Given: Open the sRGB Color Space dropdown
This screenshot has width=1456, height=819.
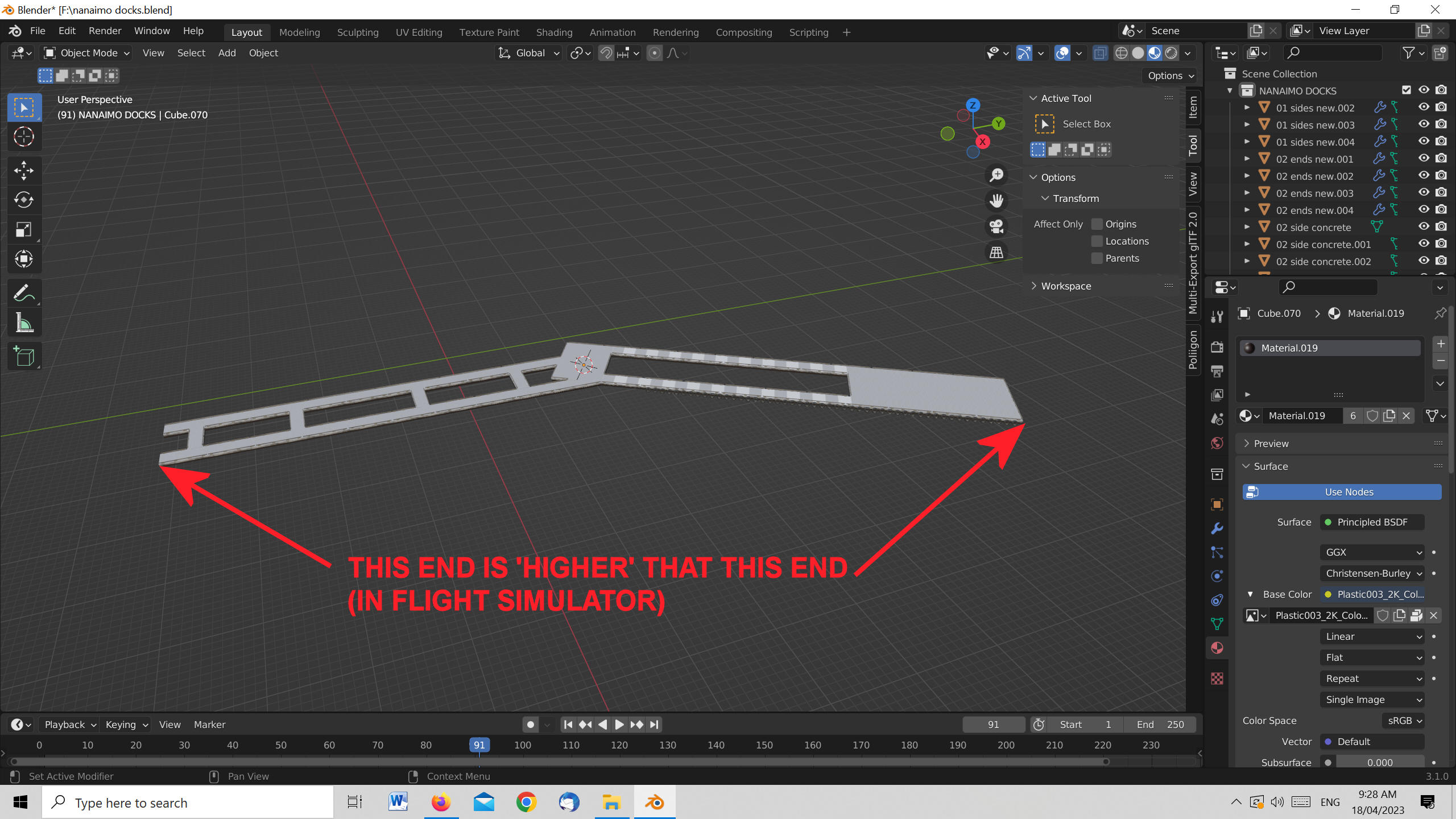Looking at the screenshot, I should tap(1403, 721).
